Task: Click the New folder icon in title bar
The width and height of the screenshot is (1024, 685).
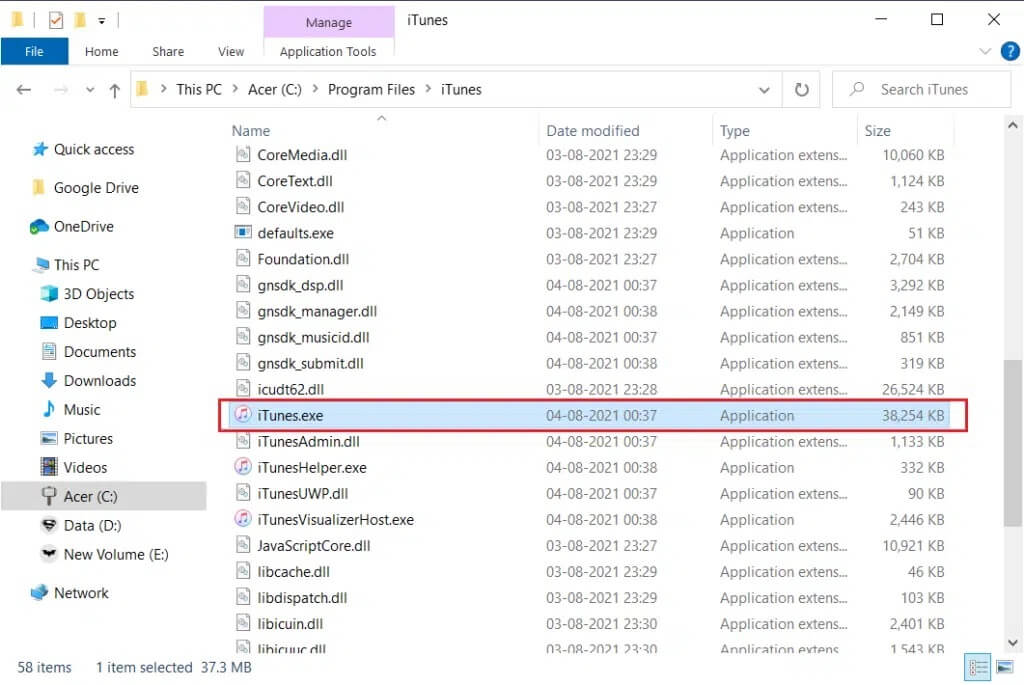Action: 80,20
